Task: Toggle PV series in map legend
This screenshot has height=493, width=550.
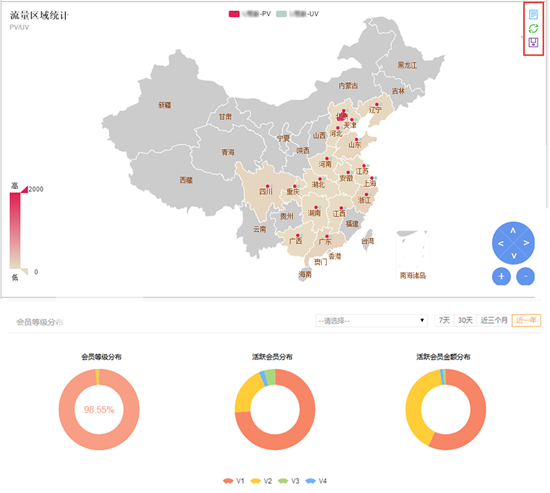Action: 249,14
